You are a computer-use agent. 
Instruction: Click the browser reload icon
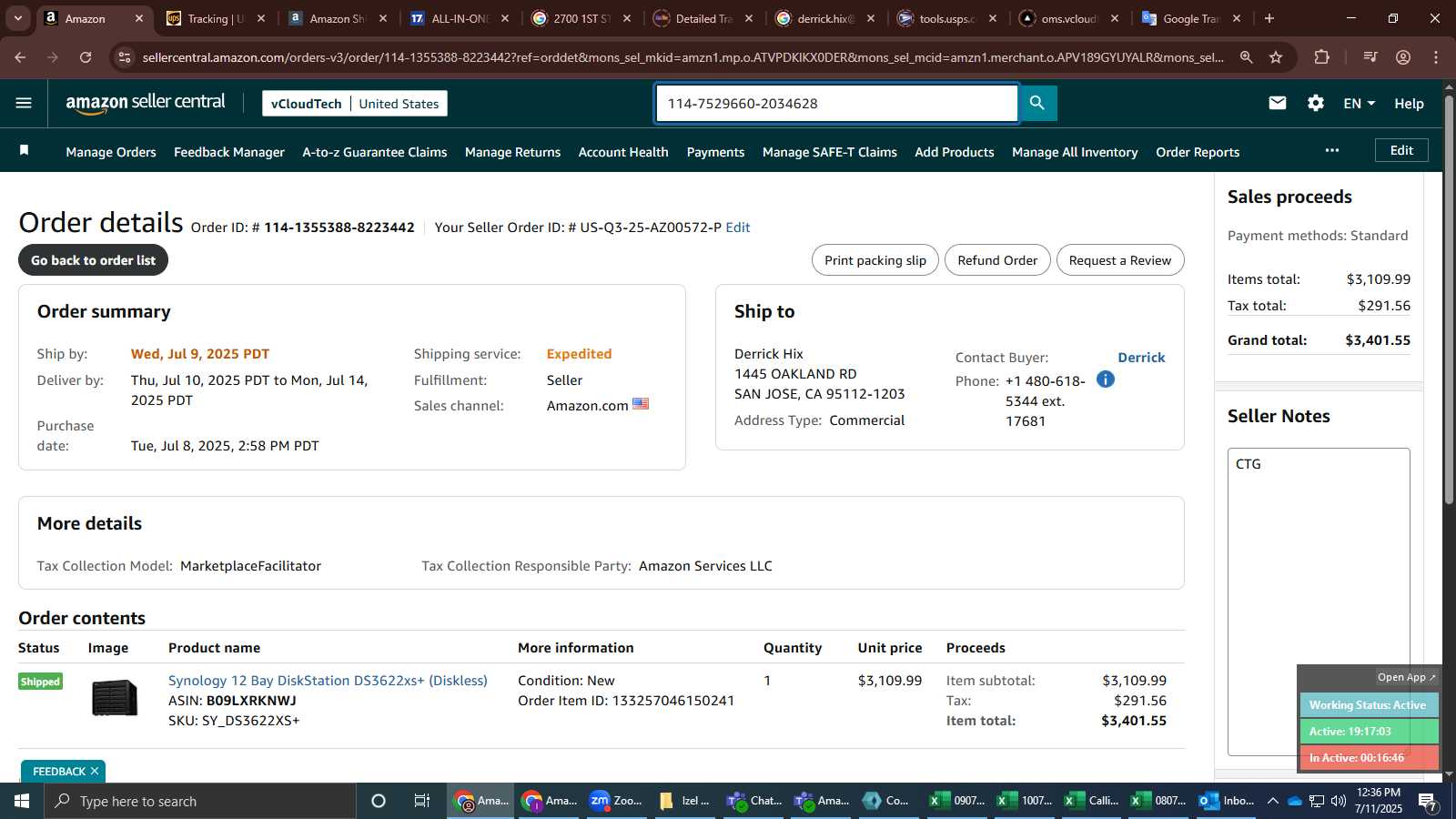[x=86, y=57]
